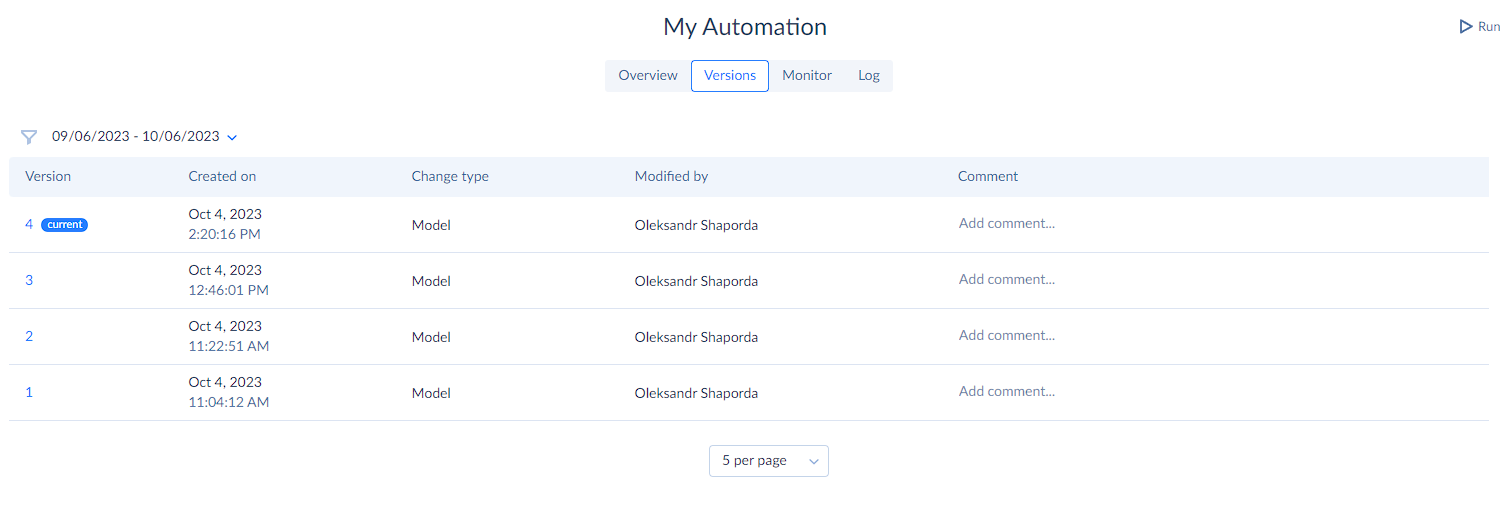The width and height of the screenshot is (1512, 513).
Task: Open version 1 link
Action: click(x=29, y=393)
